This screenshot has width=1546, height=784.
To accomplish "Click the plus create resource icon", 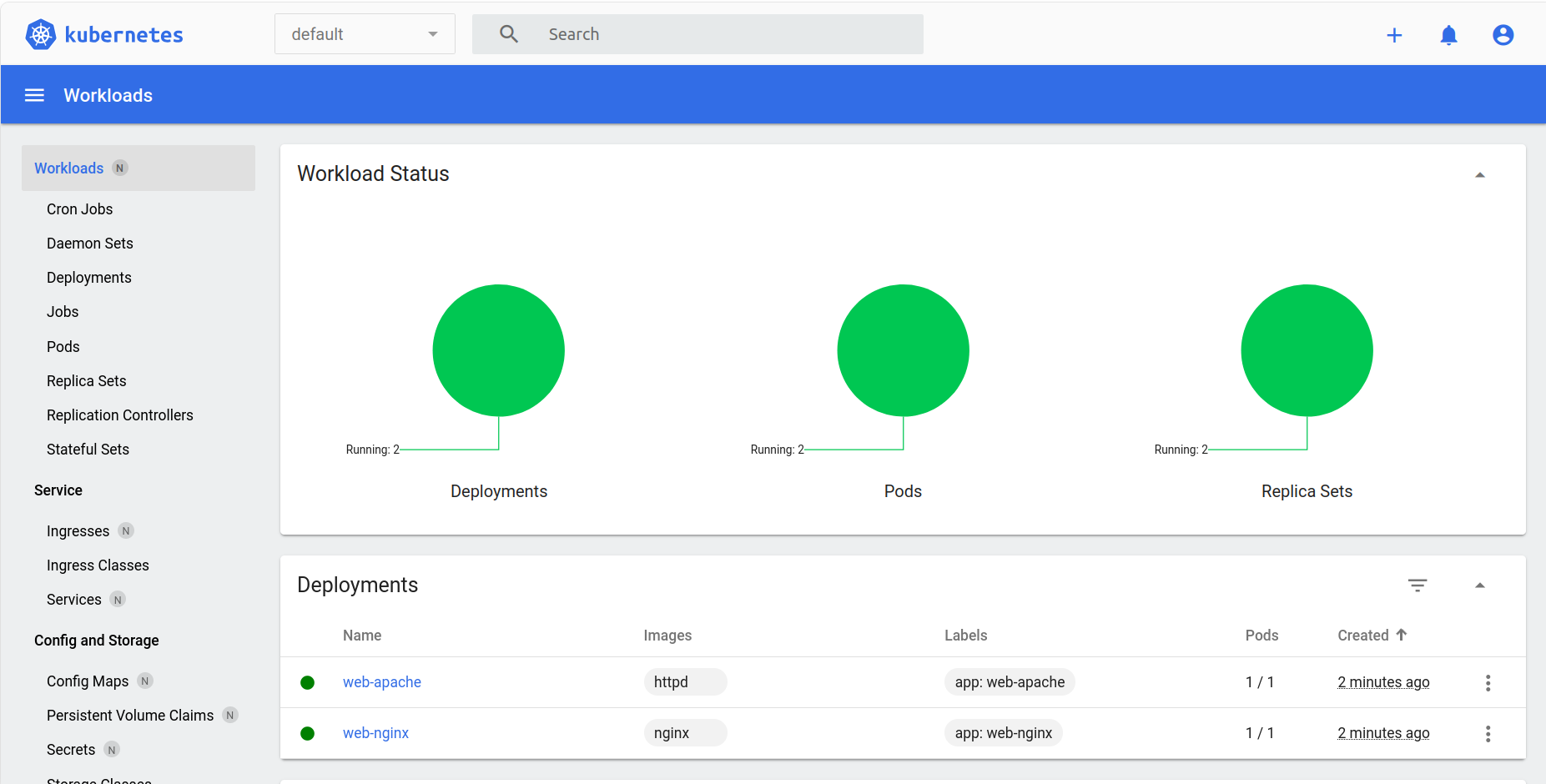I will tap(1394, 35).
